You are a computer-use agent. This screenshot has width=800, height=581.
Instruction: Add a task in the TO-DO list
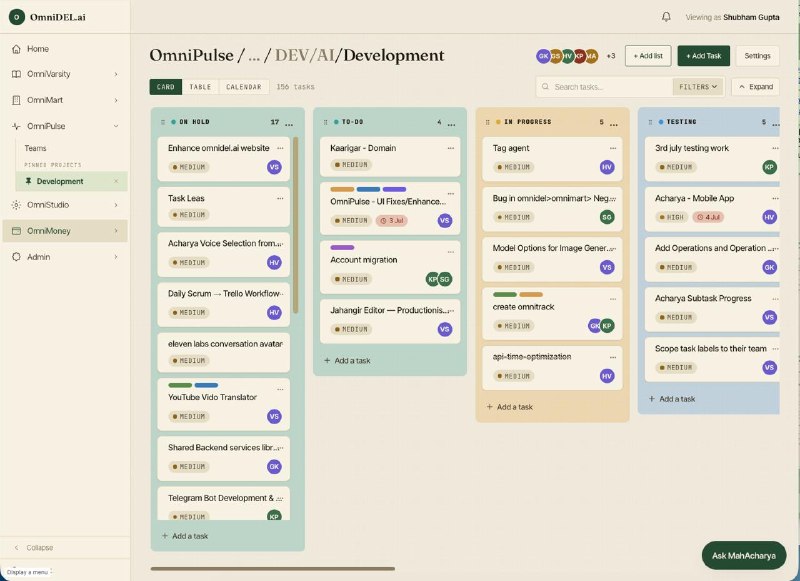click(x=347, y=361)
